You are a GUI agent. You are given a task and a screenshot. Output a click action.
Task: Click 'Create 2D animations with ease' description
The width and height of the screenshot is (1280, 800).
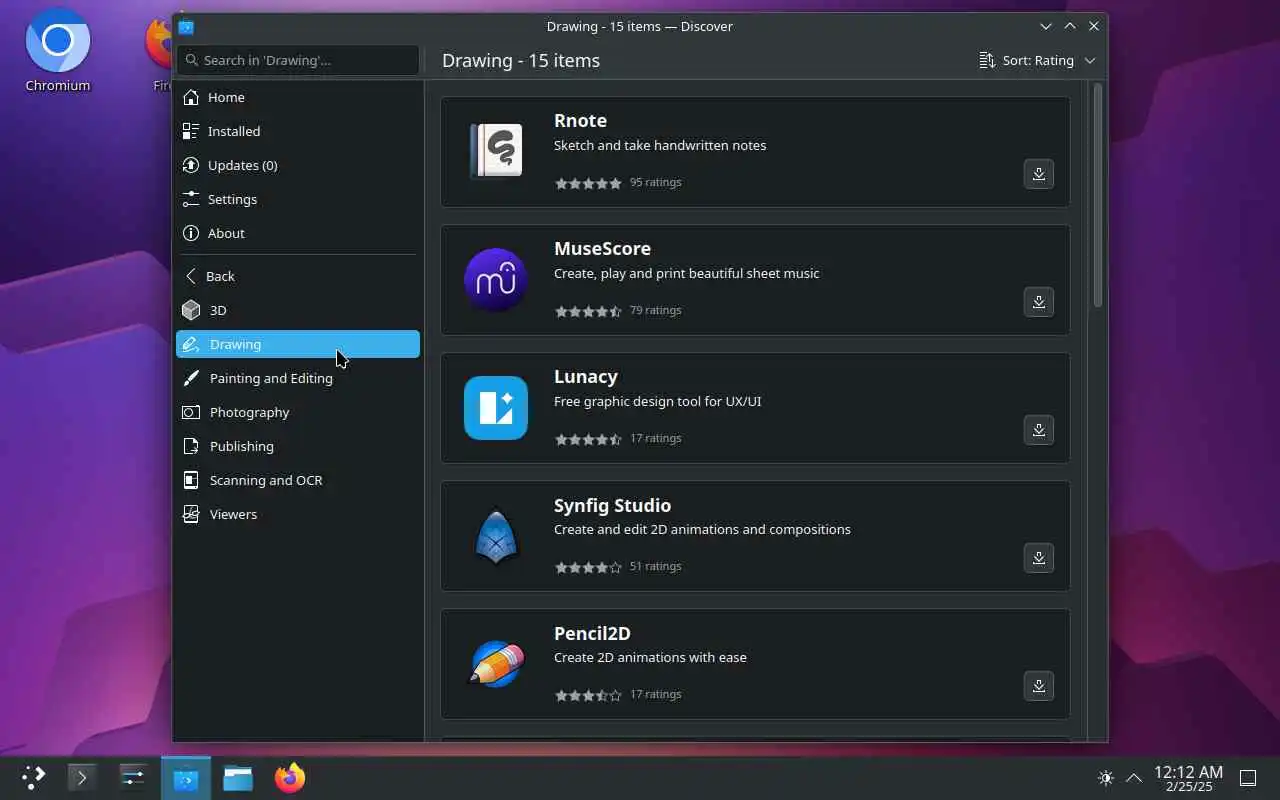[x=650, y=657]
